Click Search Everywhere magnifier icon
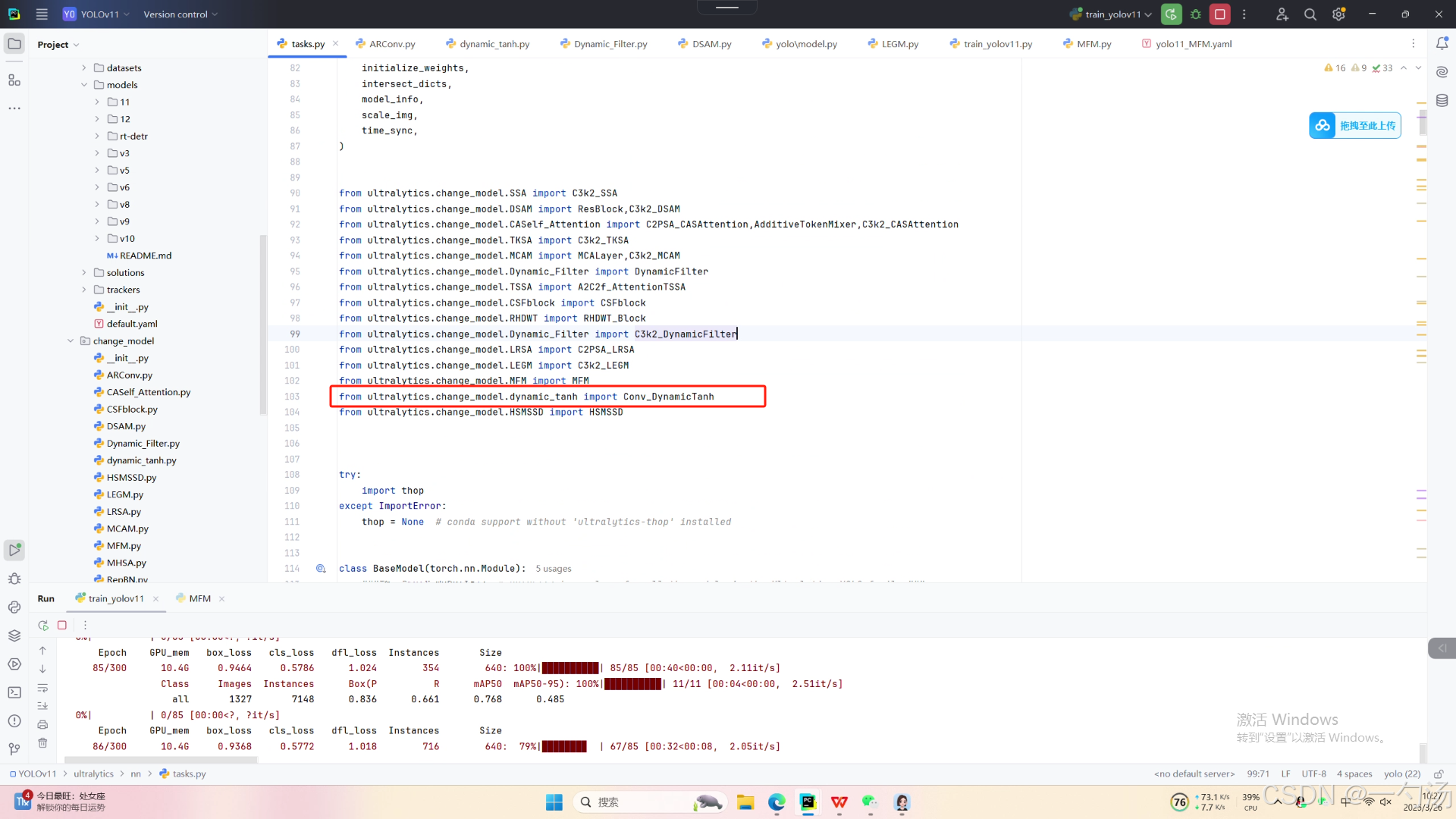 1310,14
